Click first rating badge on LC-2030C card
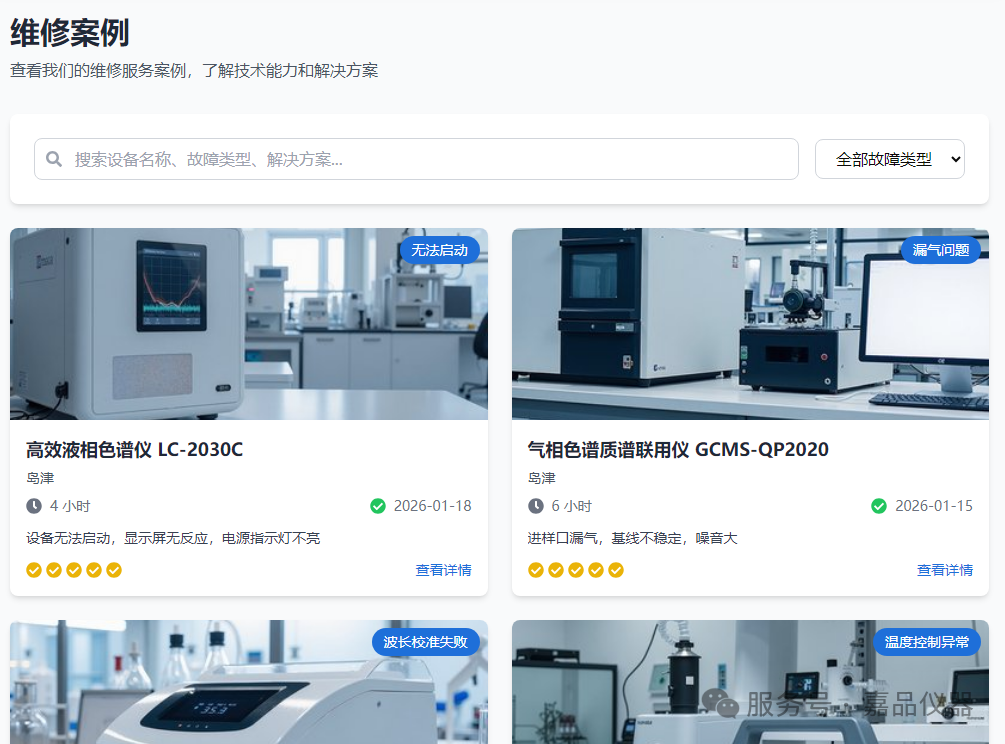The image size is (1005, 744). (x=34, y=570)
